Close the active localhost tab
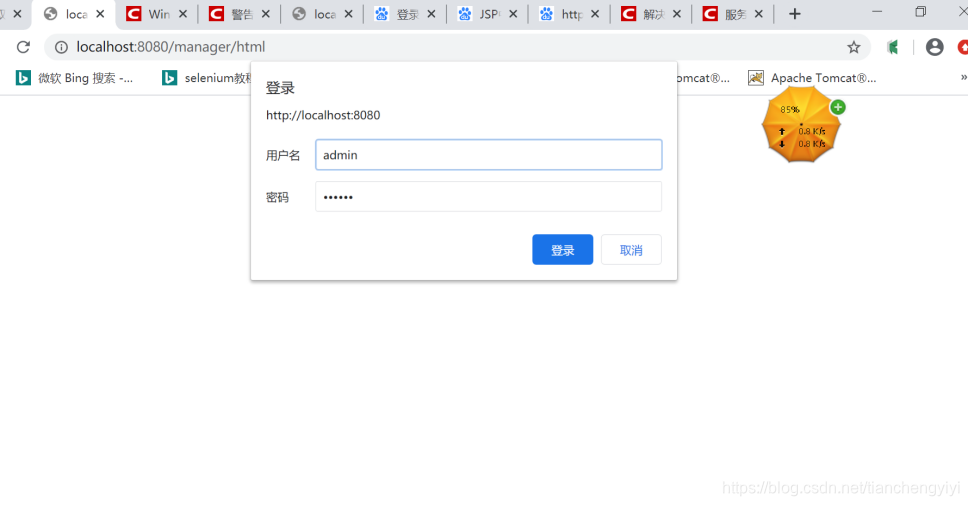 (x=100, y=14)
